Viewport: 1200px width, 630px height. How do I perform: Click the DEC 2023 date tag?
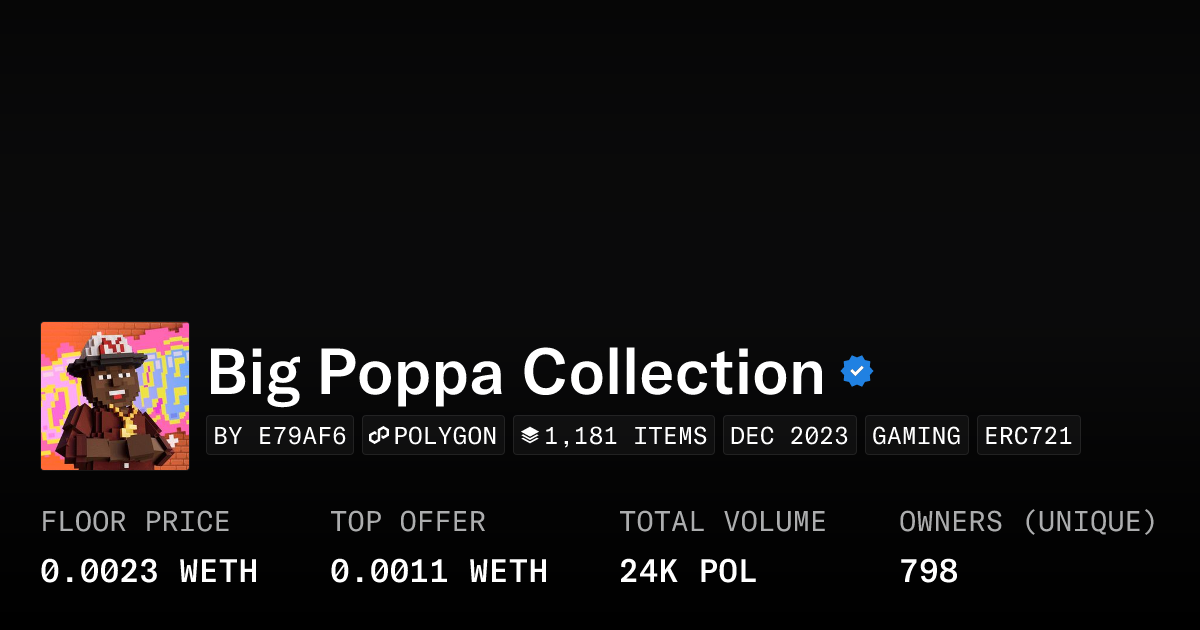tap(789, 436)
